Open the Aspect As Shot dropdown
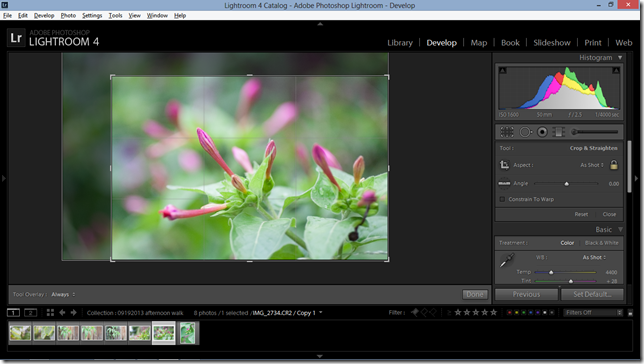This screenshot has height=364, width=644. click(592, 165)
